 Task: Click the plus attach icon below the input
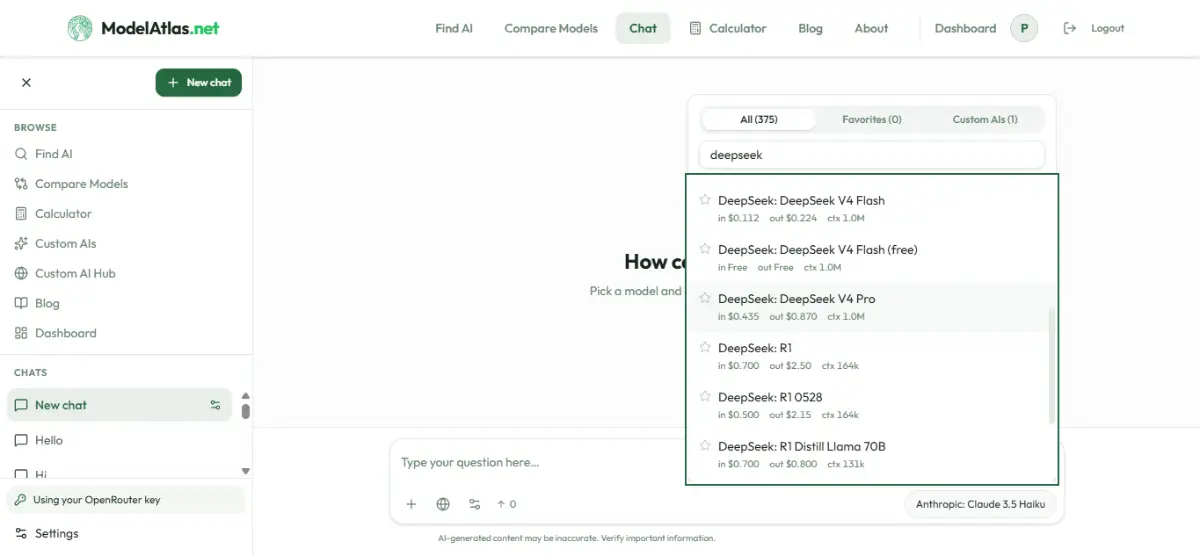pos(411,504)
